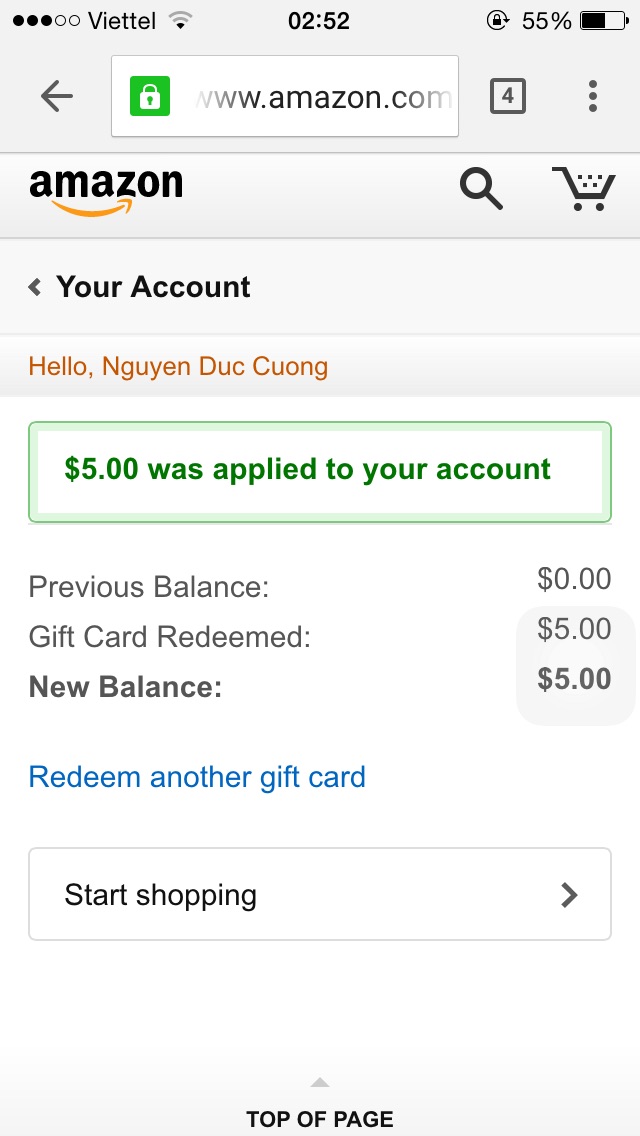Tap the green secure padlock icon
Screen dimensions: 640x1136
150,96
